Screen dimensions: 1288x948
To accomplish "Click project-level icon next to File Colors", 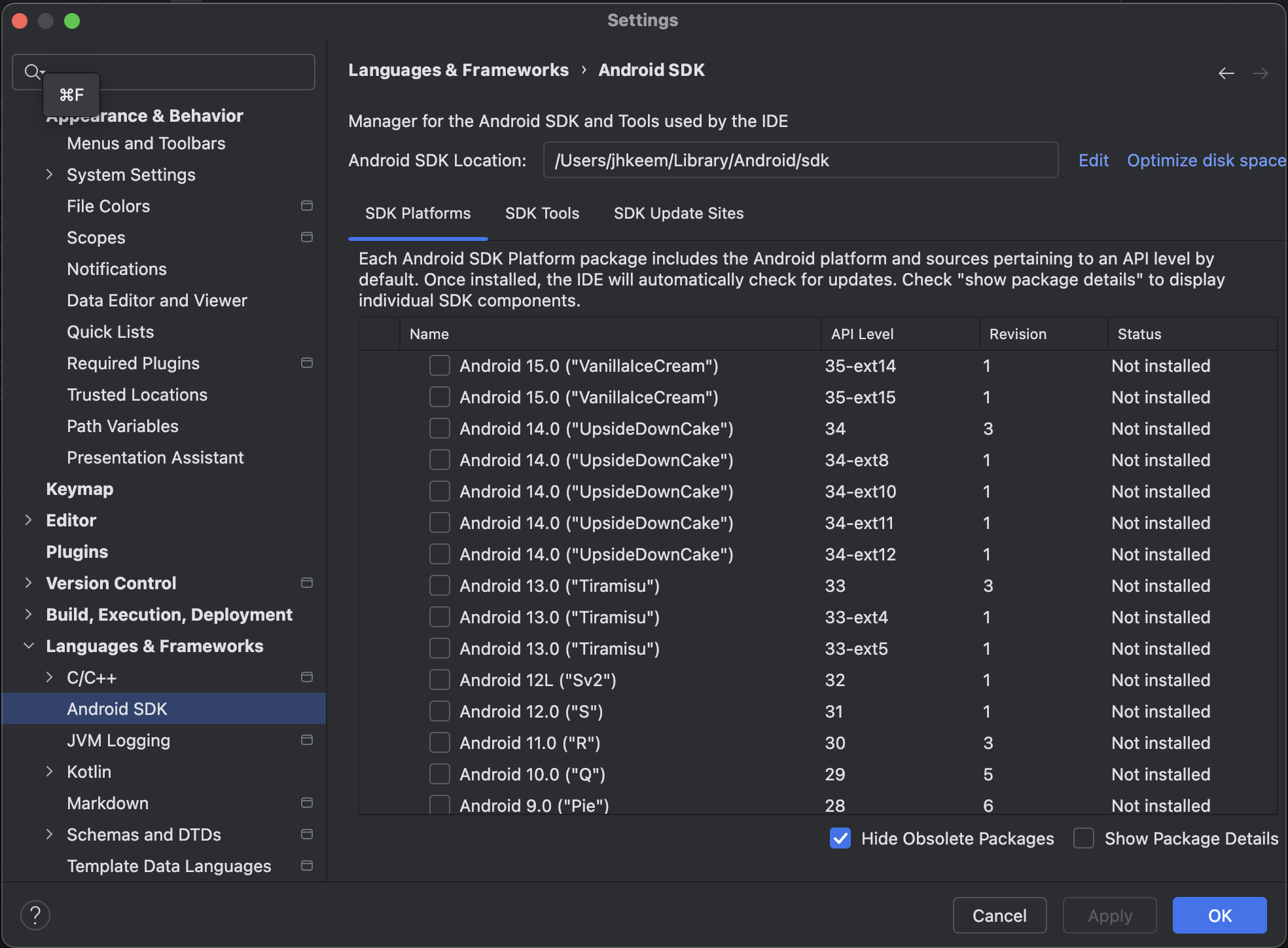I will [306, 206].
